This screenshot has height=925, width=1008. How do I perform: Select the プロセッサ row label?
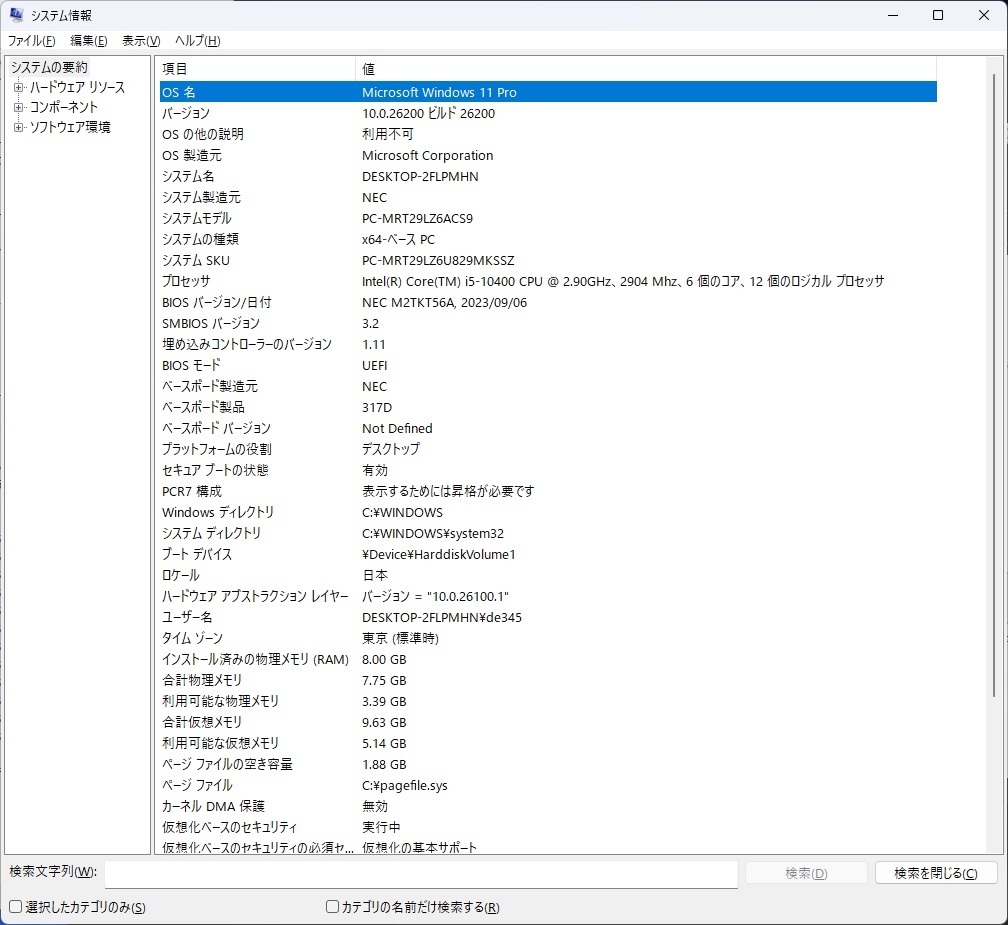186,282
